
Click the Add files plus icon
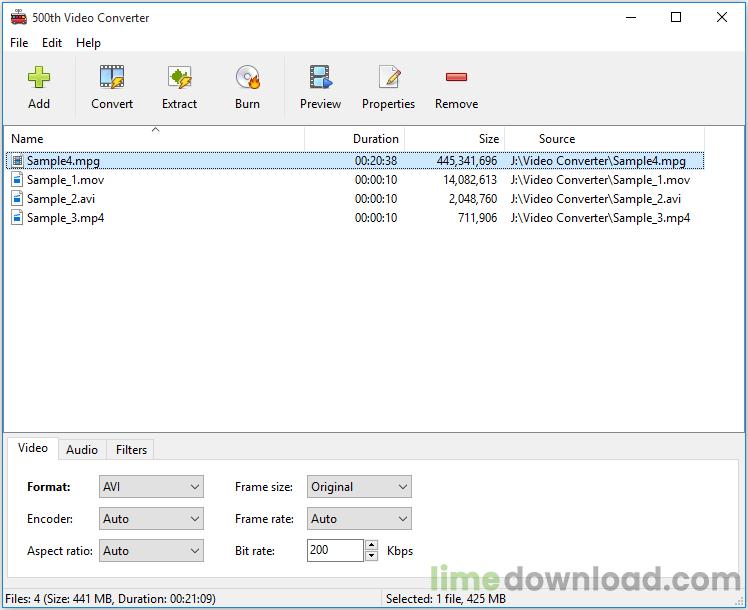39,77
